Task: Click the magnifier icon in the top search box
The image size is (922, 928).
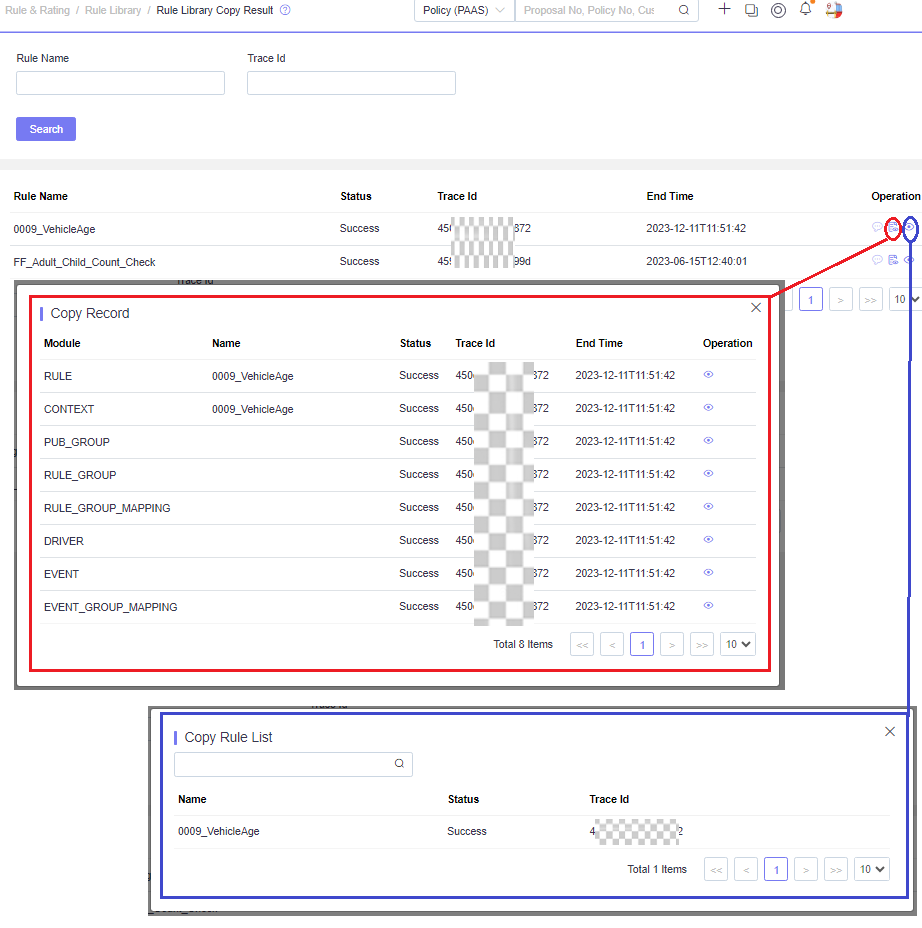Action: pos(684,10)
